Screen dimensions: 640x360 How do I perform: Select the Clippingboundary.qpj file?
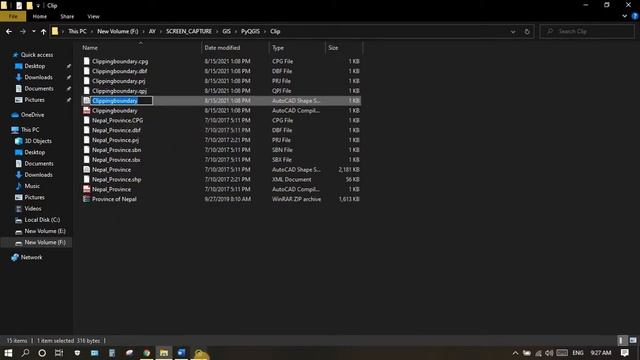119,91
